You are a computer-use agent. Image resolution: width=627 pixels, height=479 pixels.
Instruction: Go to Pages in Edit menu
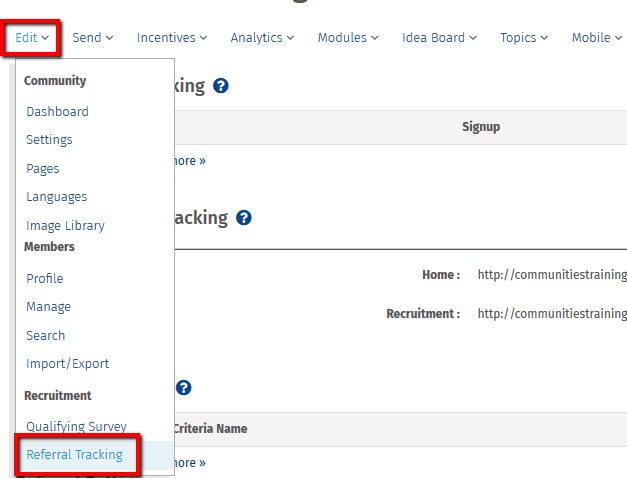pos(42,168)
